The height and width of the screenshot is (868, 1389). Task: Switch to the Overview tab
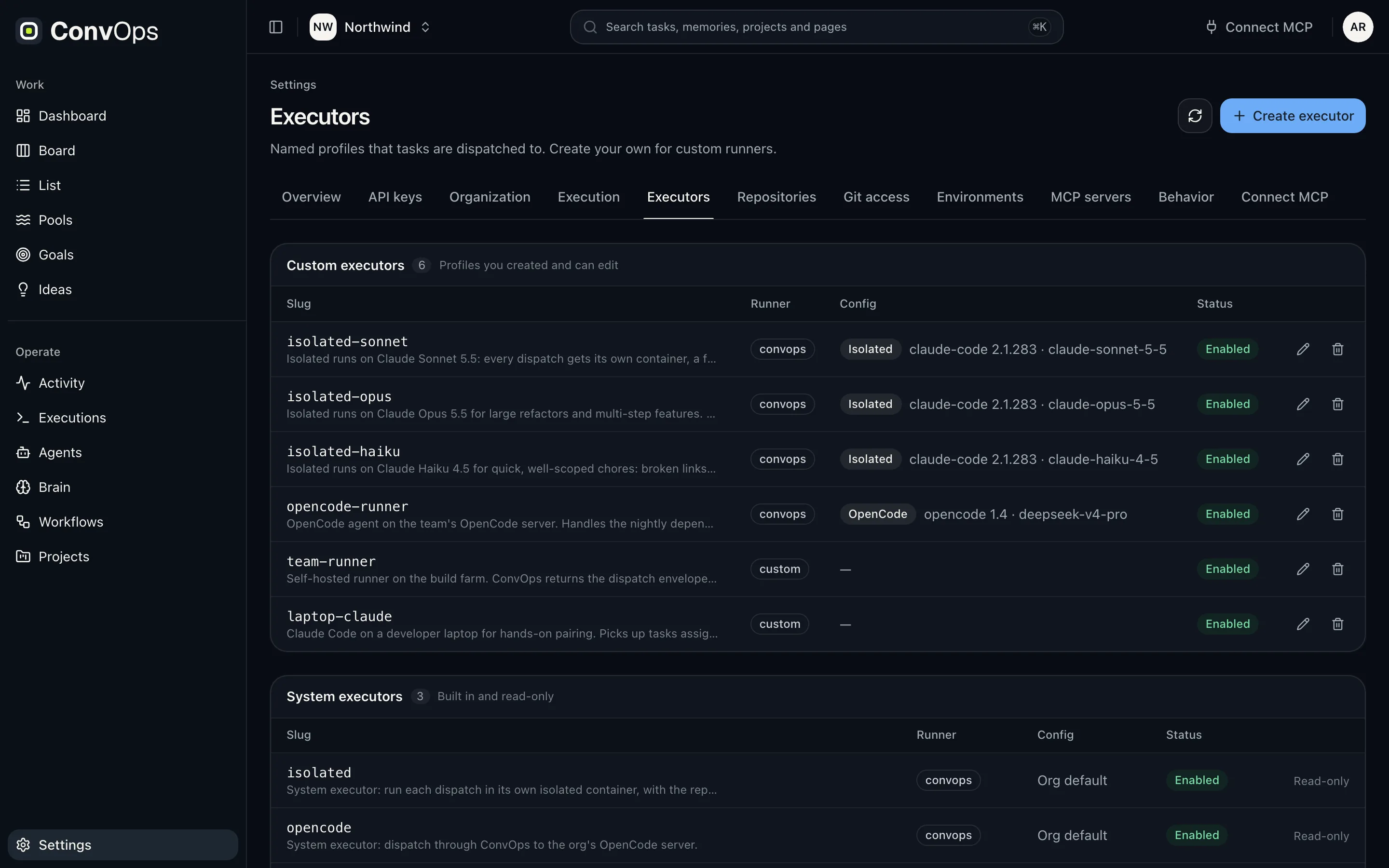311,197
